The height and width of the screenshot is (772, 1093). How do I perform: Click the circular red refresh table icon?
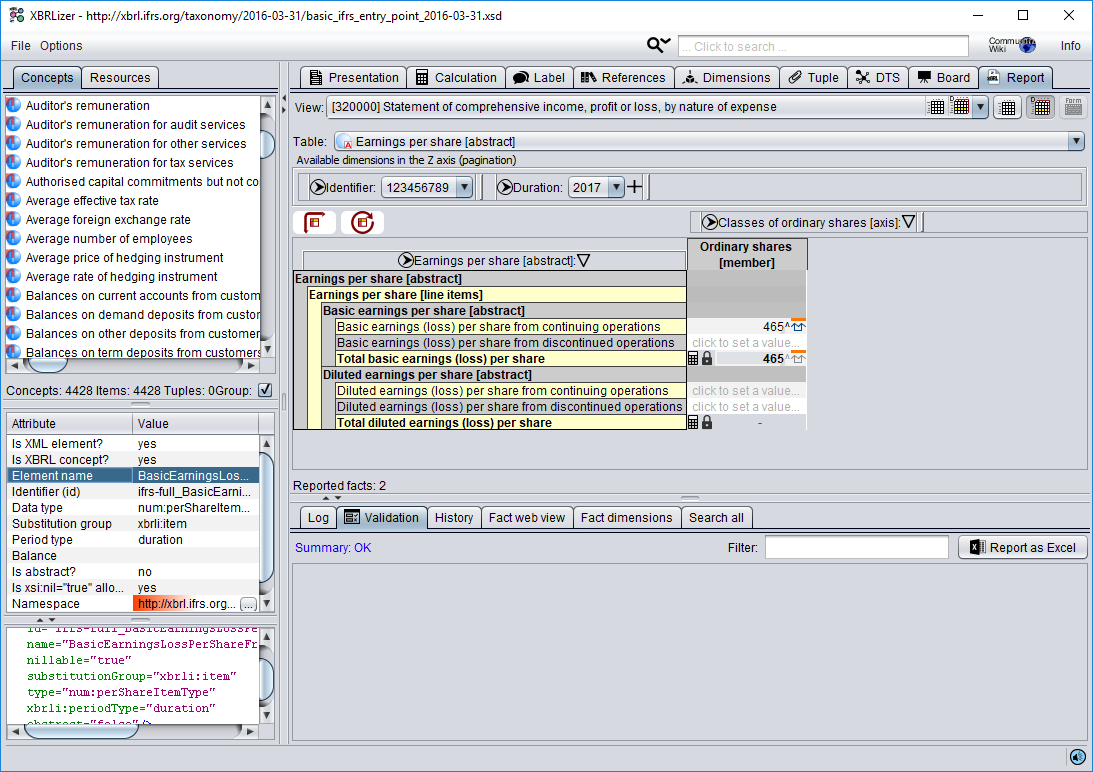(362, 222)
